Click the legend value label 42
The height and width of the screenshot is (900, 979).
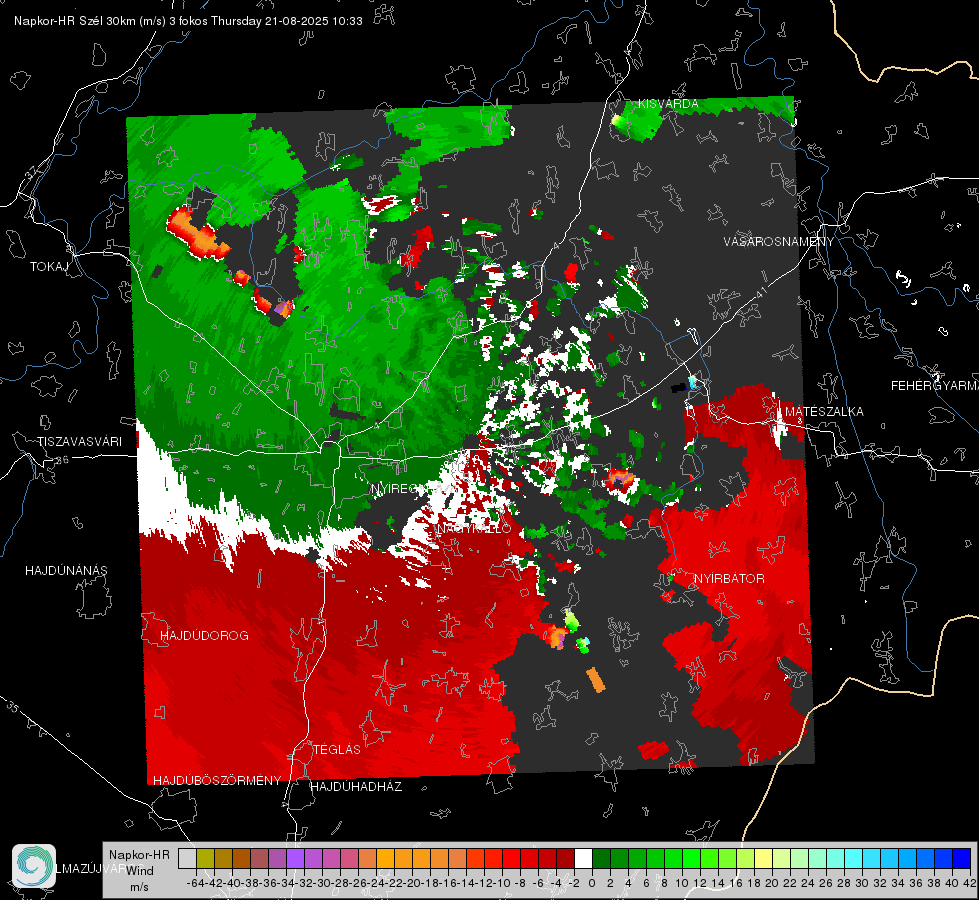coord(969,883)
